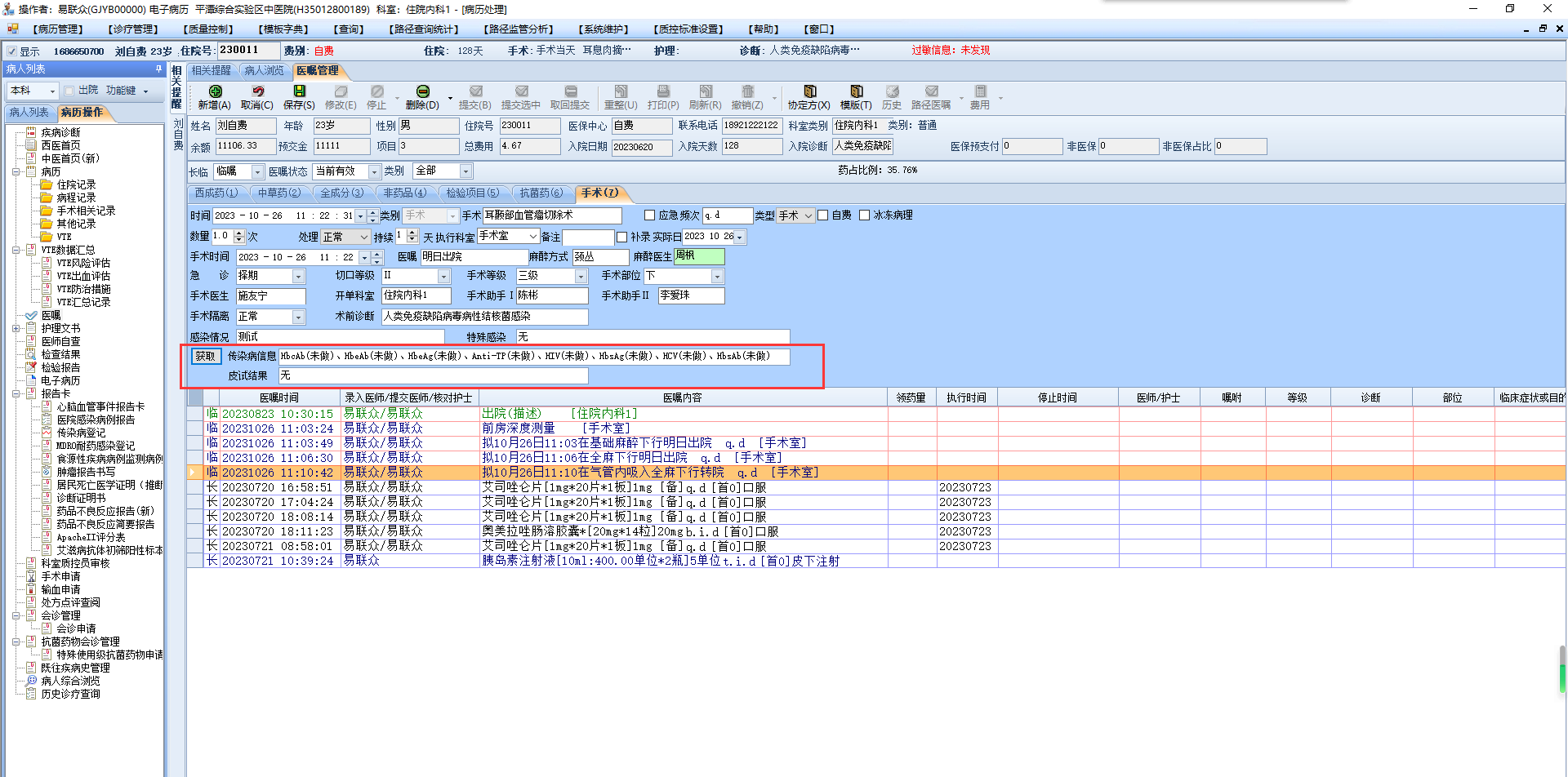This screenshot has width=1568, height=777.
Task: Click the 皮试结果 input field
Action: click(x=433, y=375)
